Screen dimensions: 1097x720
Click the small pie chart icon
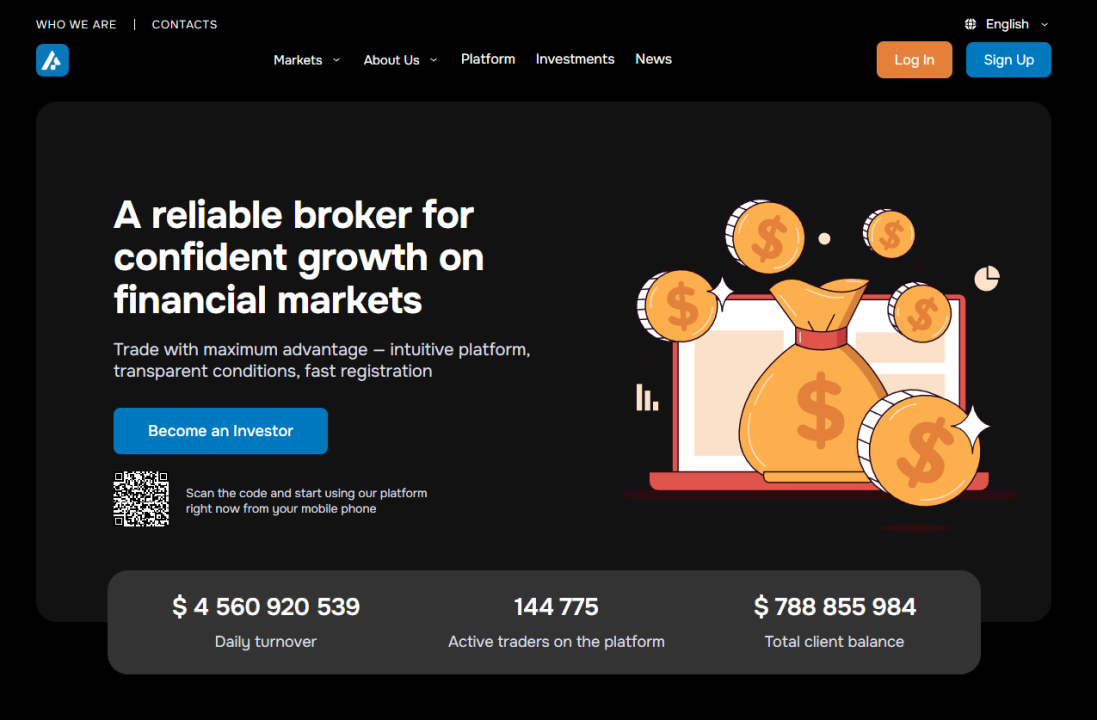[987, 278]
